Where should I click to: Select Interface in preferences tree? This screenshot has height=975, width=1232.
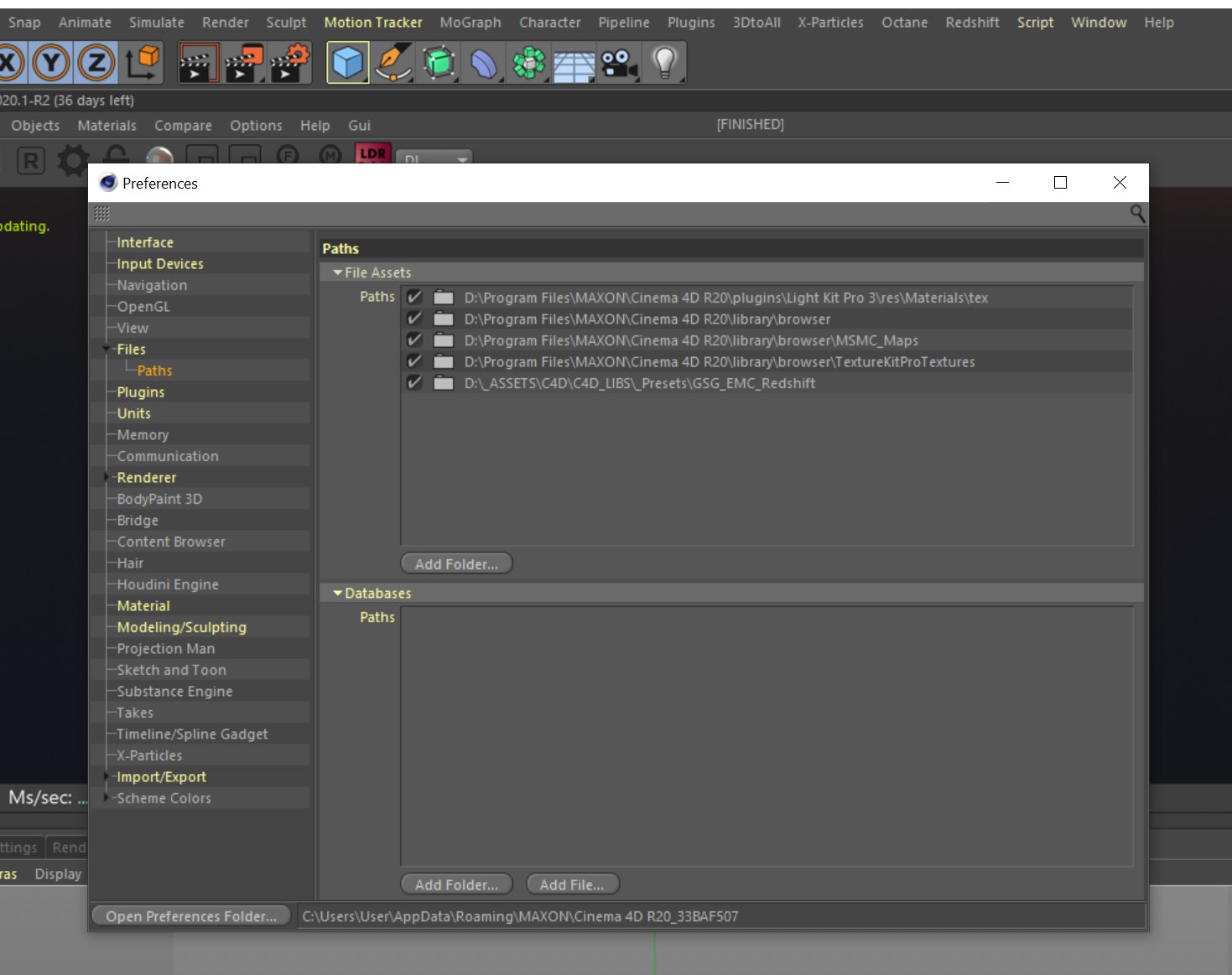point(145,242)
